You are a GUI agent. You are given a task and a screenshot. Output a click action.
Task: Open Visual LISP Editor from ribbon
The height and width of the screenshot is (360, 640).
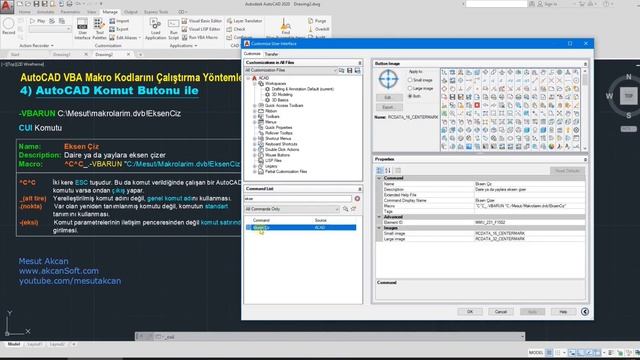coord(201,29)
